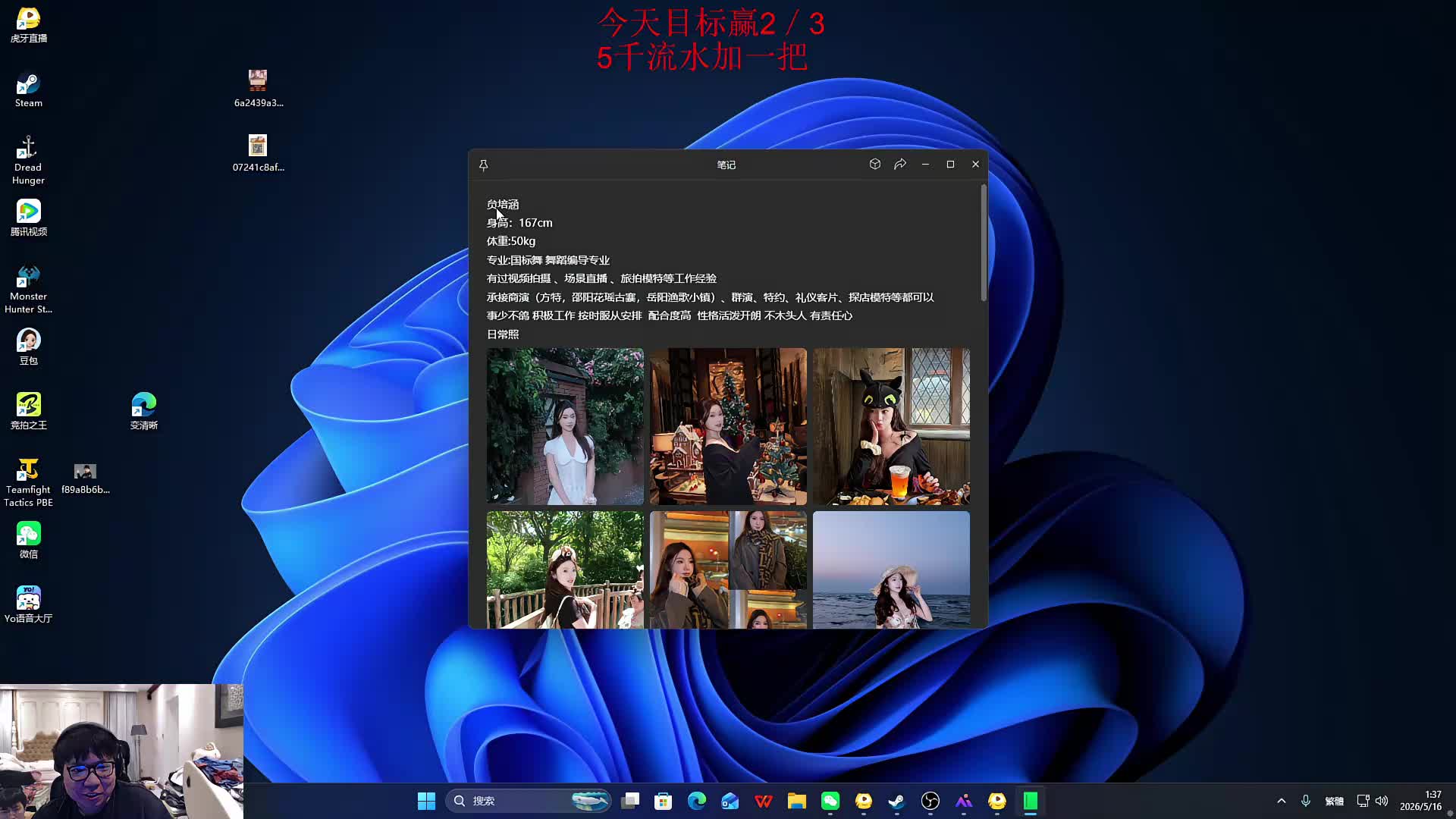
Task: Open the 腾讯视频 desktop shortcut
Action: (x=29, y=218)
